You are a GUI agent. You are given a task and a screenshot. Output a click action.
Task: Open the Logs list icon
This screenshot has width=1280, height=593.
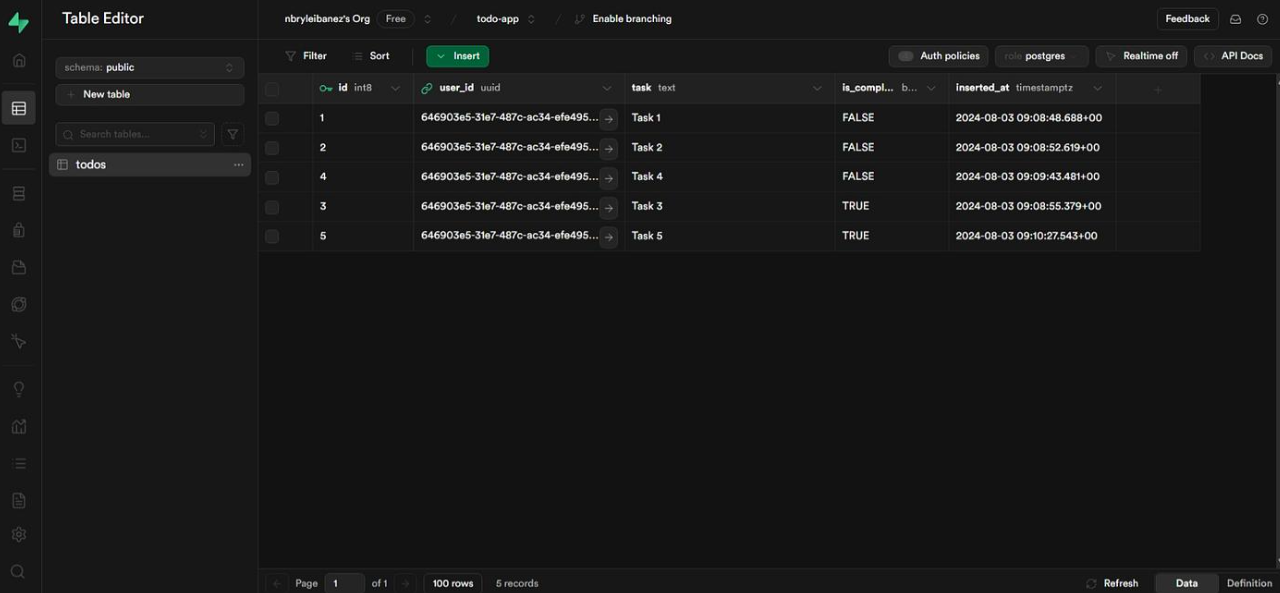(18, 463)
